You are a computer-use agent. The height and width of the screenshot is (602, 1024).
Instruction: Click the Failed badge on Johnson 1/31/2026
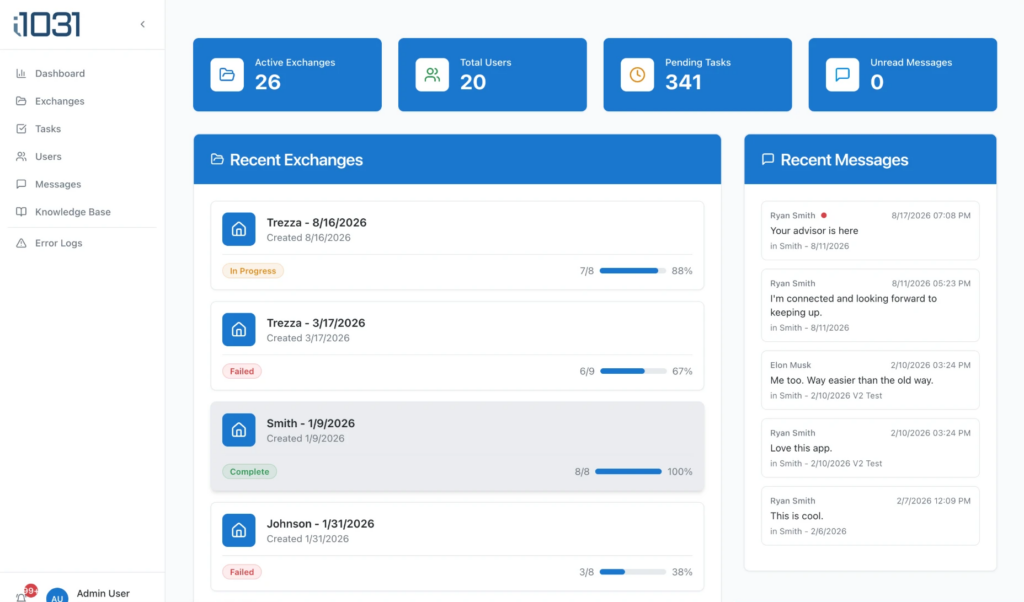[242, 573]
